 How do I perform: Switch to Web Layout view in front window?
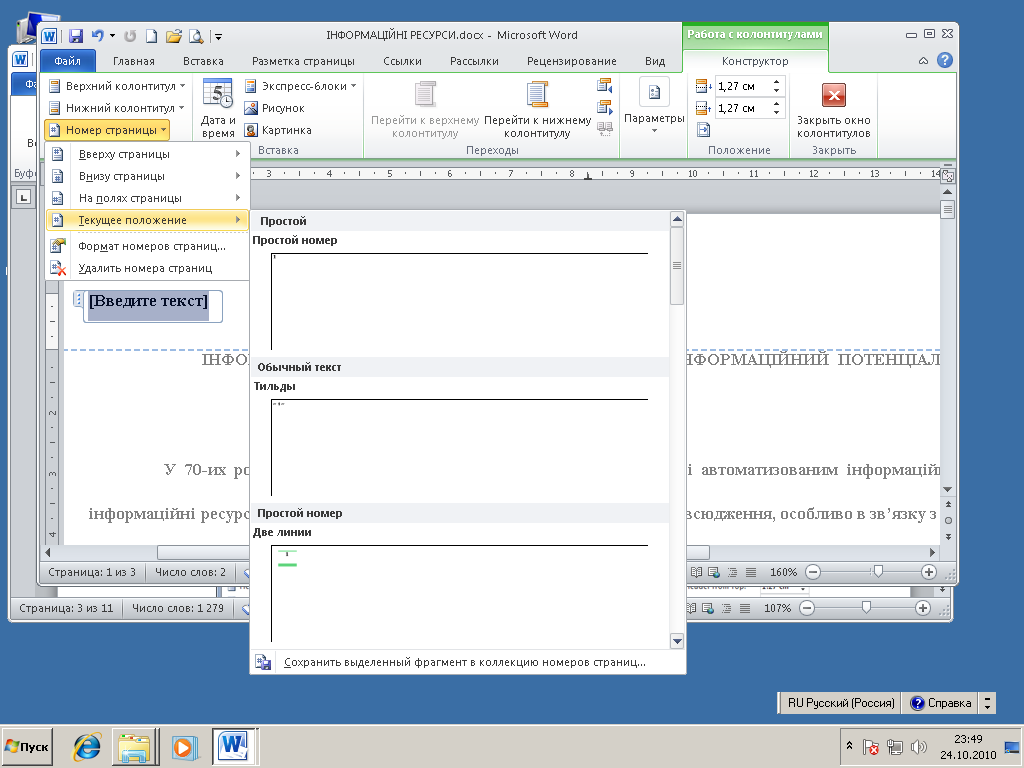click(714, 572)
